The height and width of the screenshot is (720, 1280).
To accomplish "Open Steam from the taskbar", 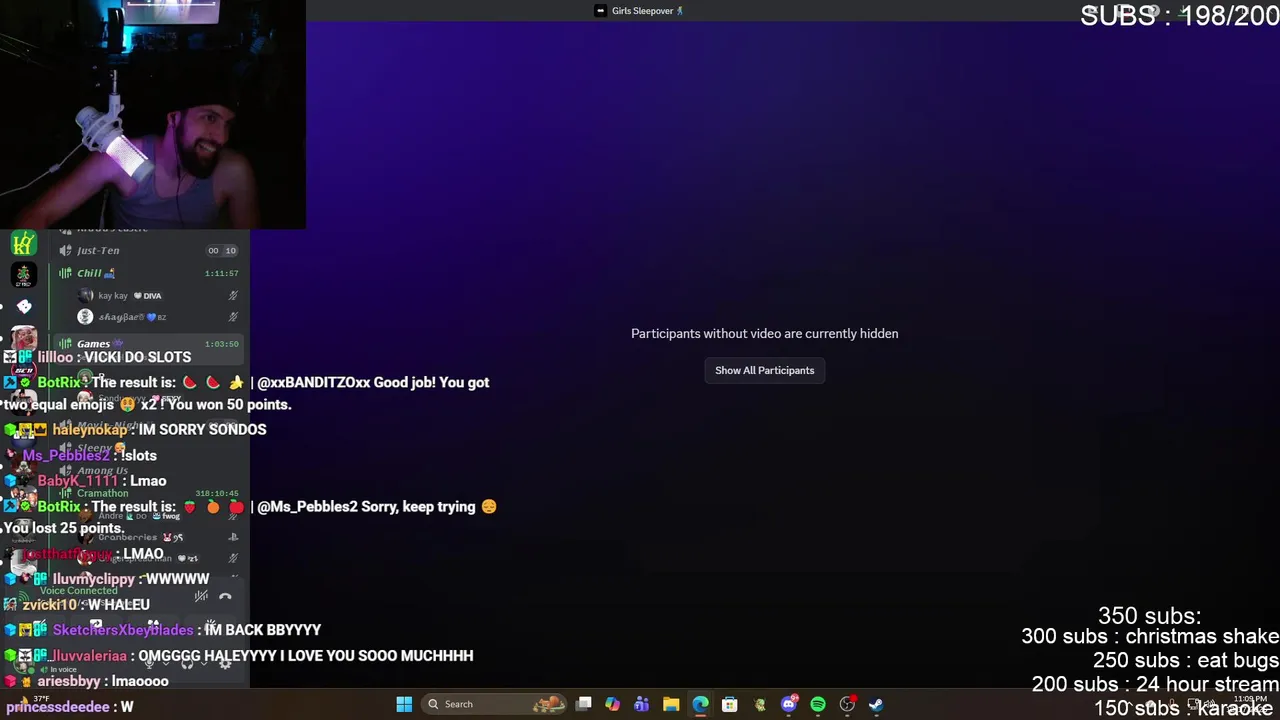I will 876,704.
